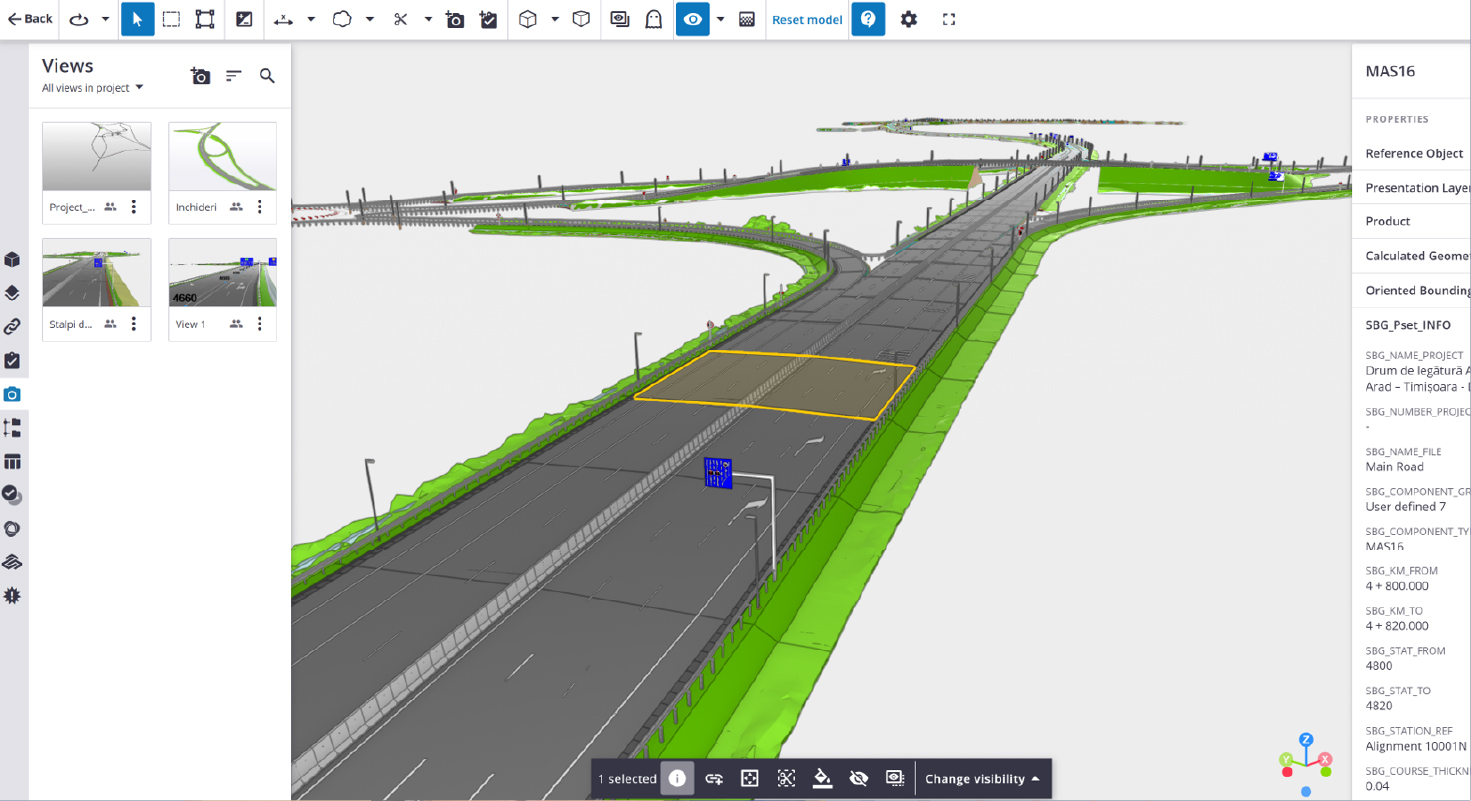Toggle the properties info button in selection bar
This screenshot has width=1471, height=801.
(677, 778)
